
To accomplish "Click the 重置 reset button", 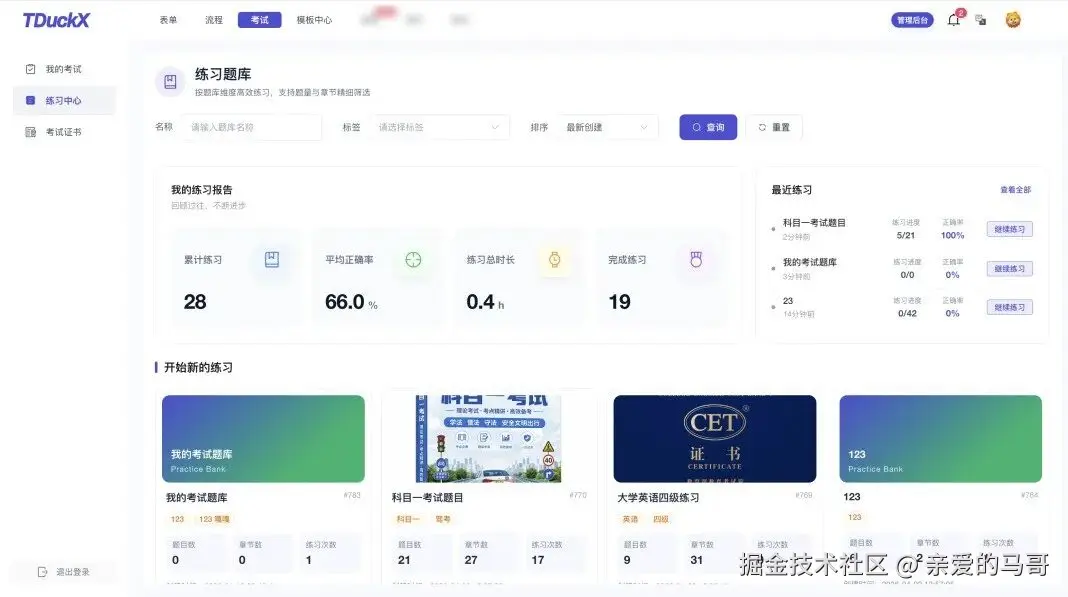I will click(774, 127).
